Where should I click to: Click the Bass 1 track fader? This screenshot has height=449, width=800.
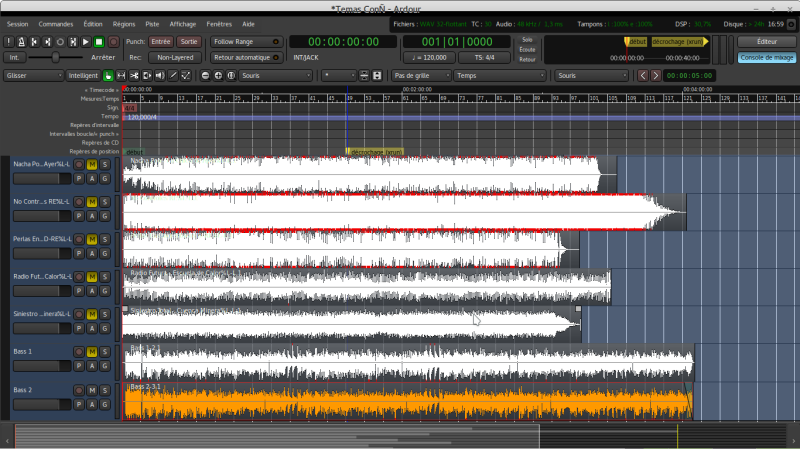point(42,366)
